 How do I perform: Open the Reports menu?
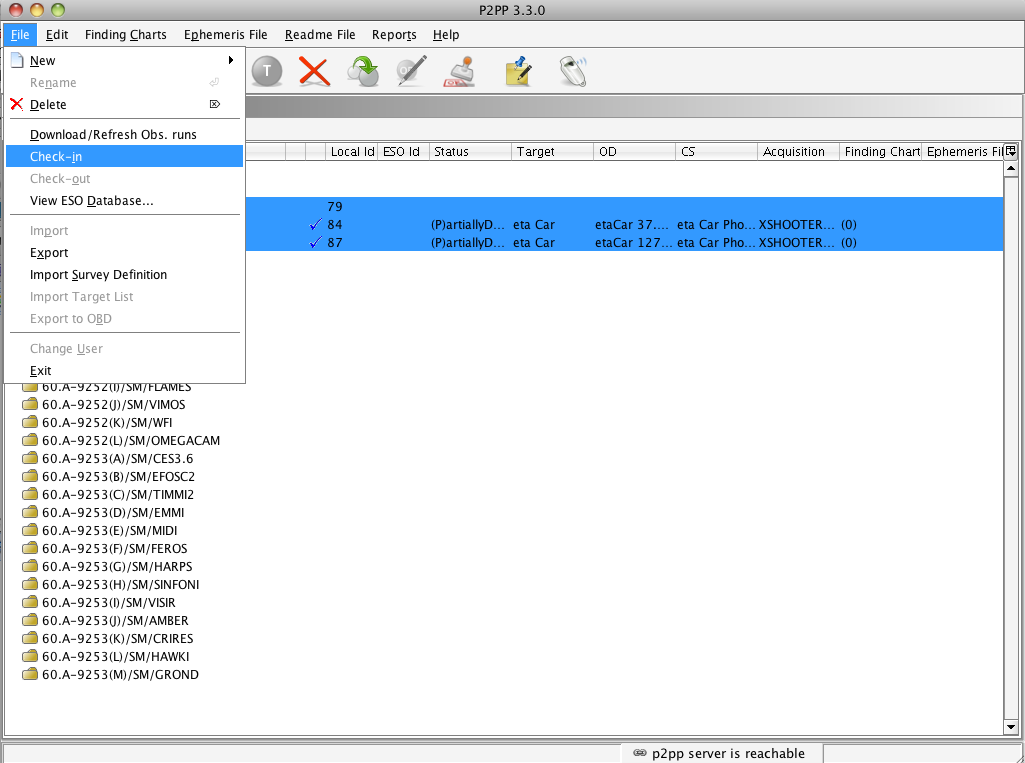394,35
